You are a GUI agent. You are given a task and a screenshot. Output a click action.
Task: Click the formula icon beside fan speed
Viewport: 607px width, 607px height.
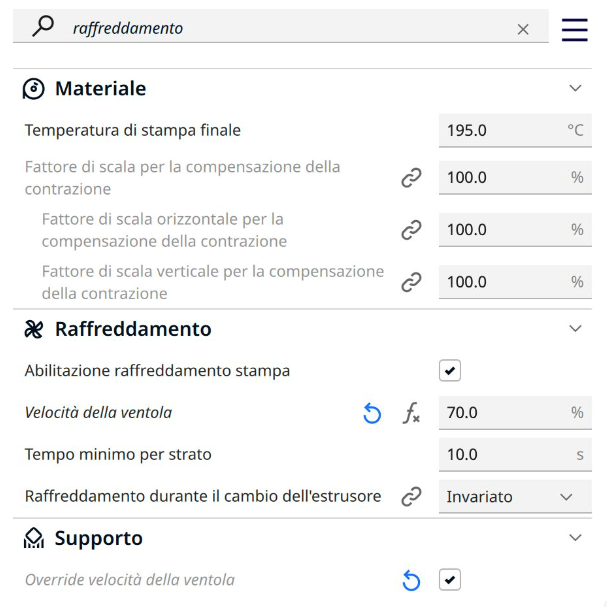pyautogui.click(x=411, y=413)
